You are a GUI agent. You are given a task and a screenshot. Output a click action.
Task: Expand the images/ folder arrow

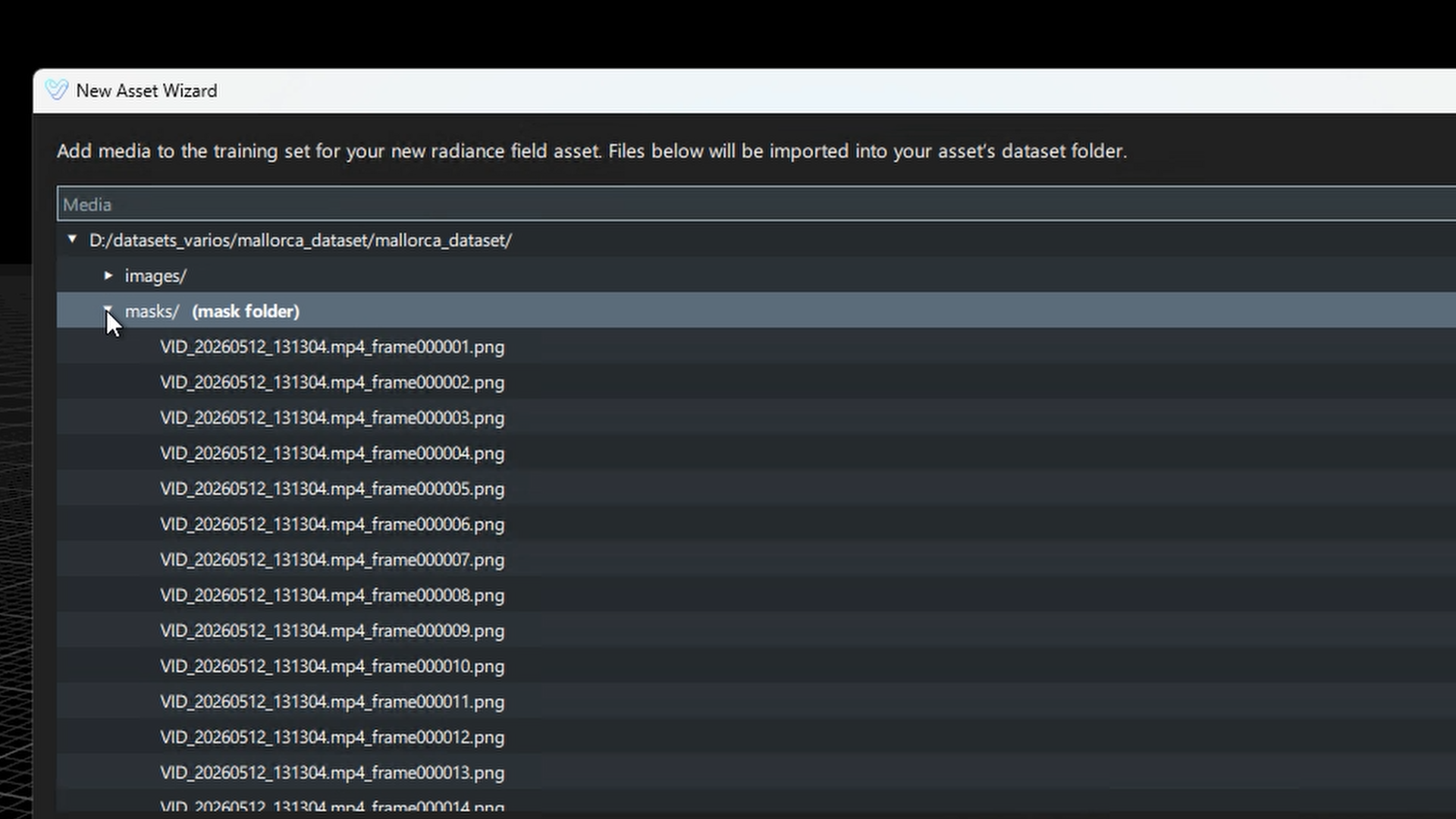click(108, 275)
